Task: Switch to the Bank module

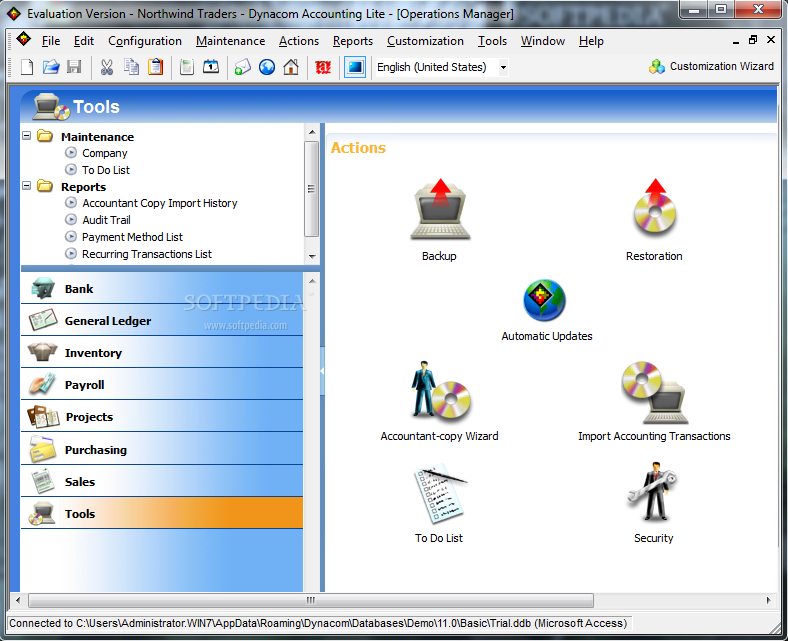Action: pos(162,289)
